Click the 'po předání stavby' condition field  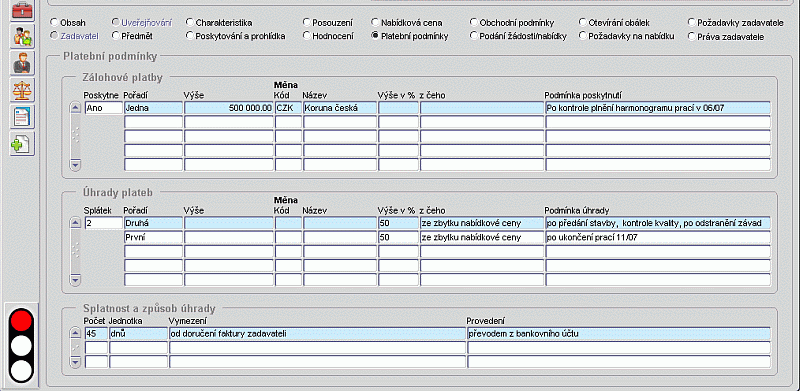[658, 223]
